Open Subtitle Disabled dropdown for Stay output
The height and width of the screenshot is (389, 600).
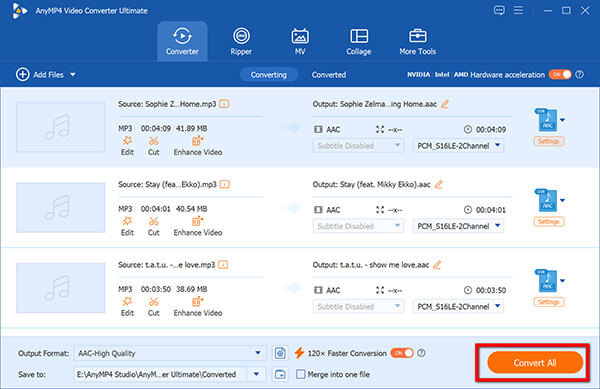358,226
